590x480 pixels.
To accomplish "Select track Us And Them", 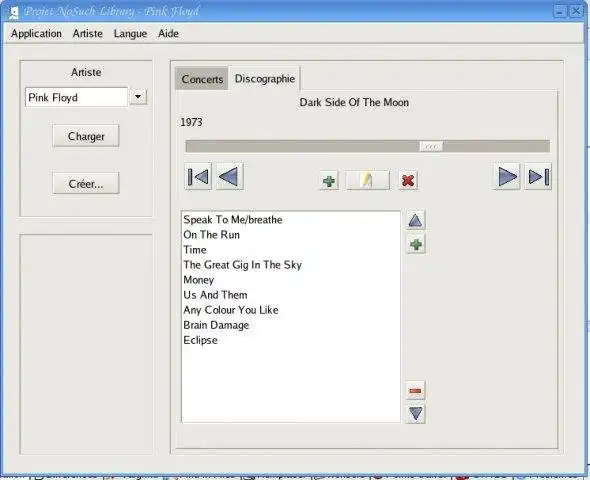I will click(x=291, y=295).
